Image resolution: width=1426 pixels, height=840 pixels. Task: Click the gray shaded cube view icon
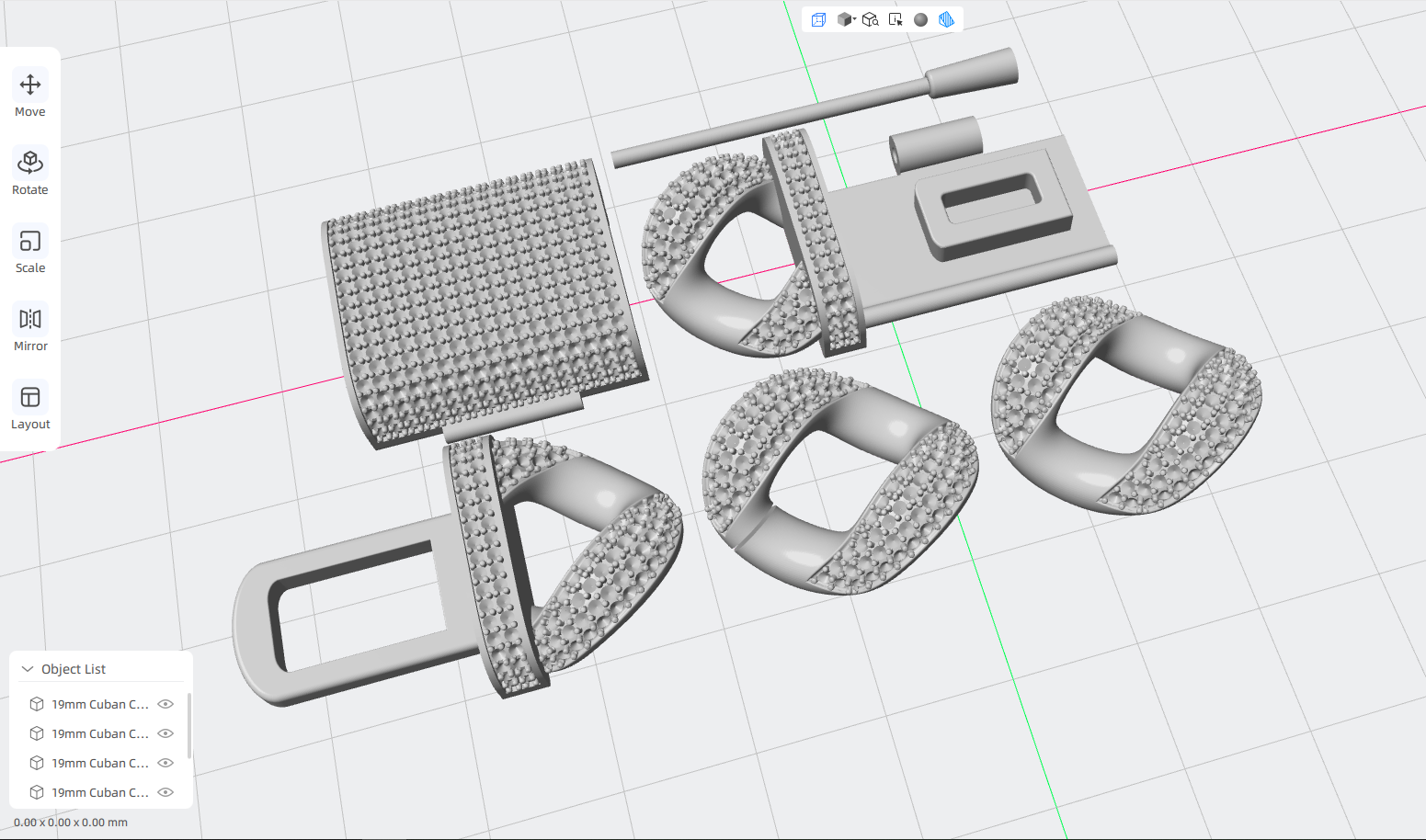point(843,19)
